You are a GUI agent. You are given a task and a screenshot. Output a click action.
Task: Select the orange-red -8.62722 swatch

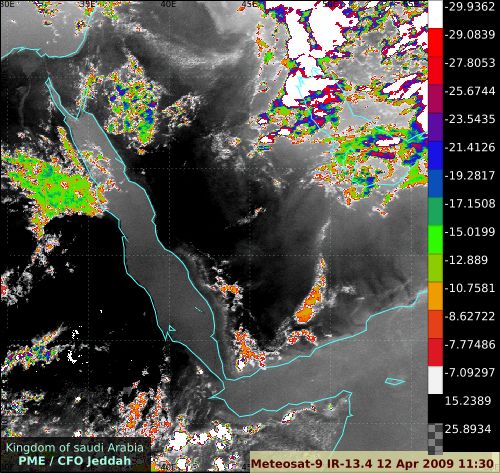[435, 324]
